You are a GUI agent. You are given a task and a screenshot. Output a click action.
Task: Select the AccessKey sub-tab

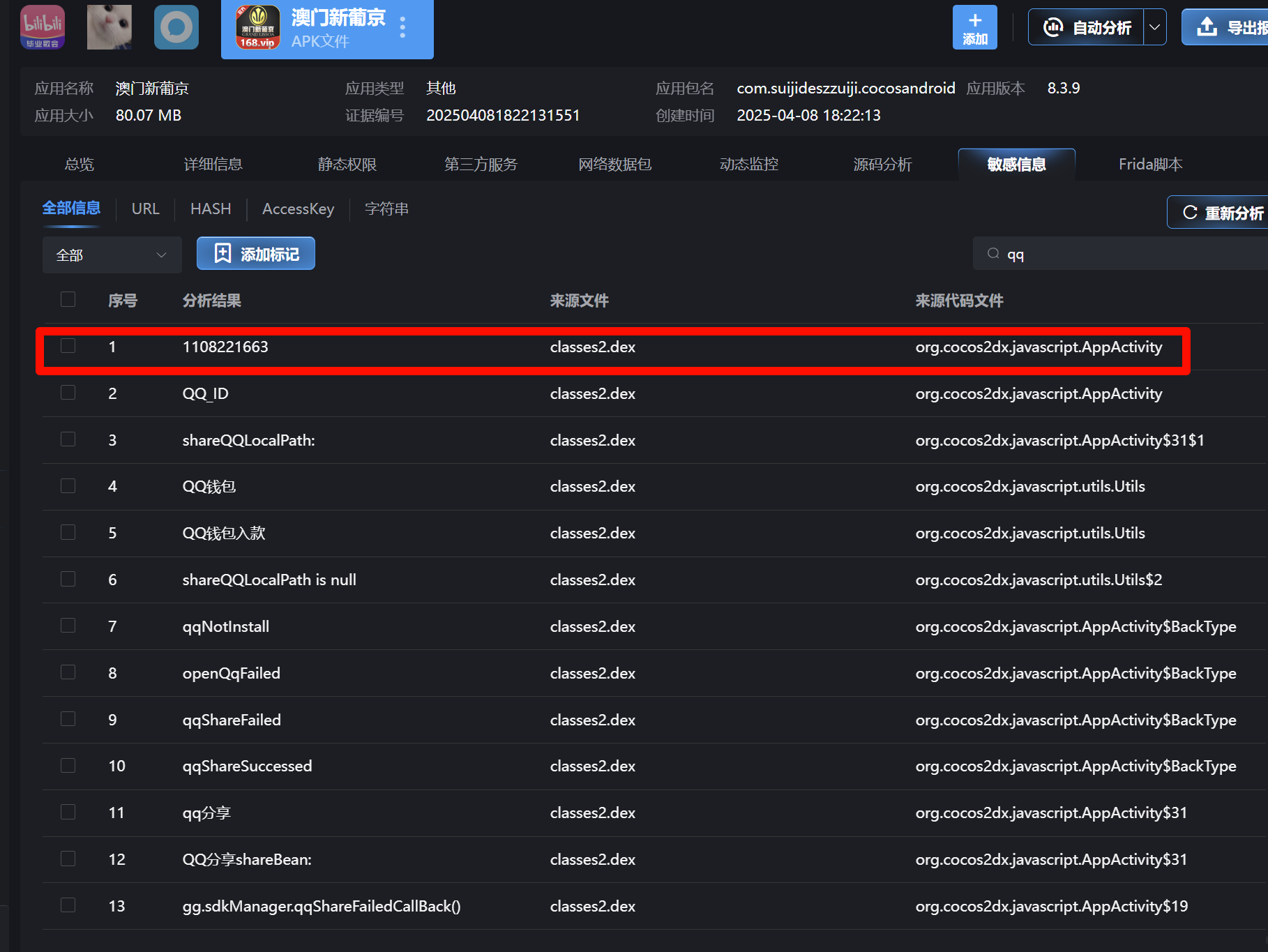[299, 209]
